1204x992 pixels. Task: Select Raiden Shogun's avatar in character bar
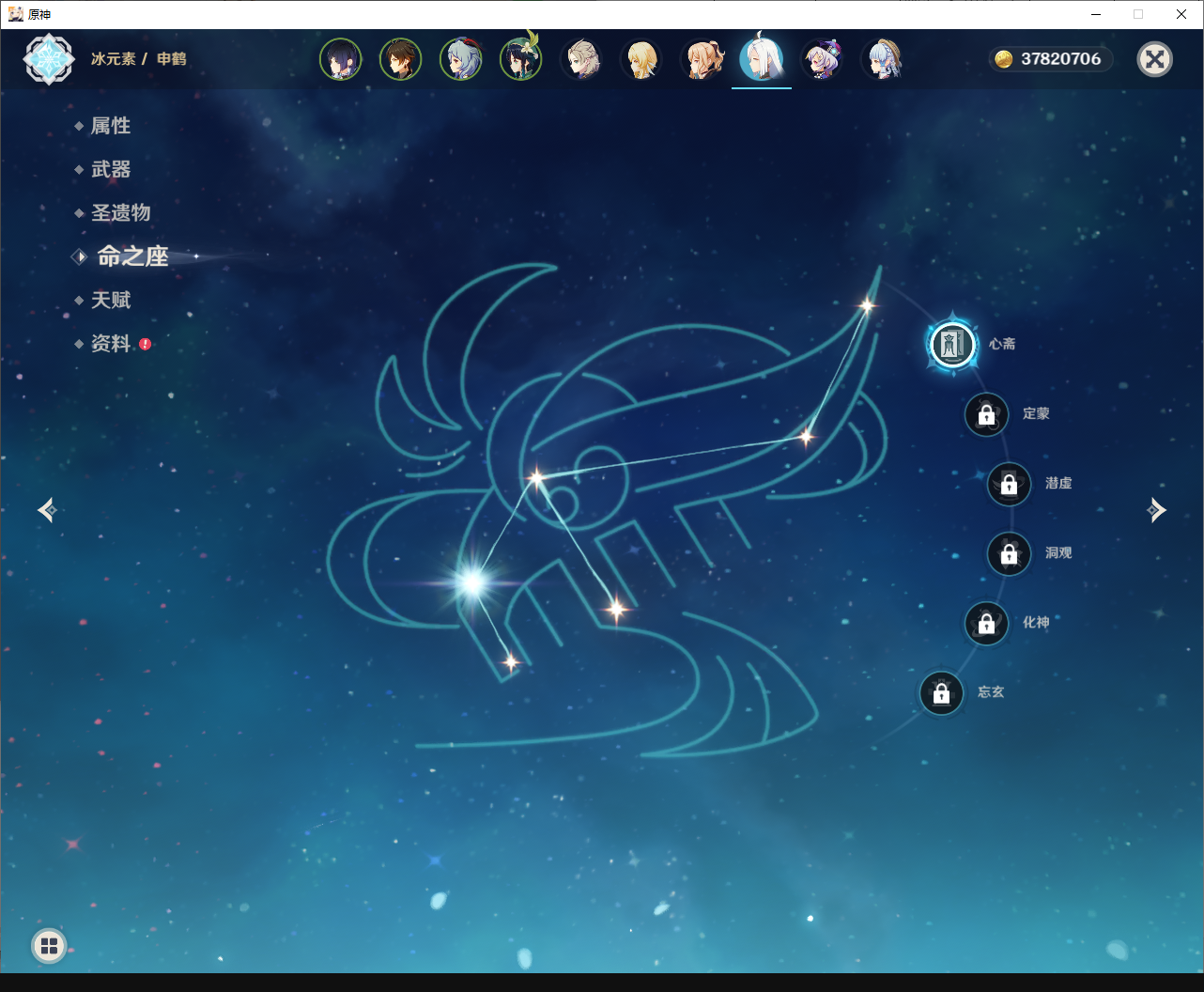tap(341, 59)
